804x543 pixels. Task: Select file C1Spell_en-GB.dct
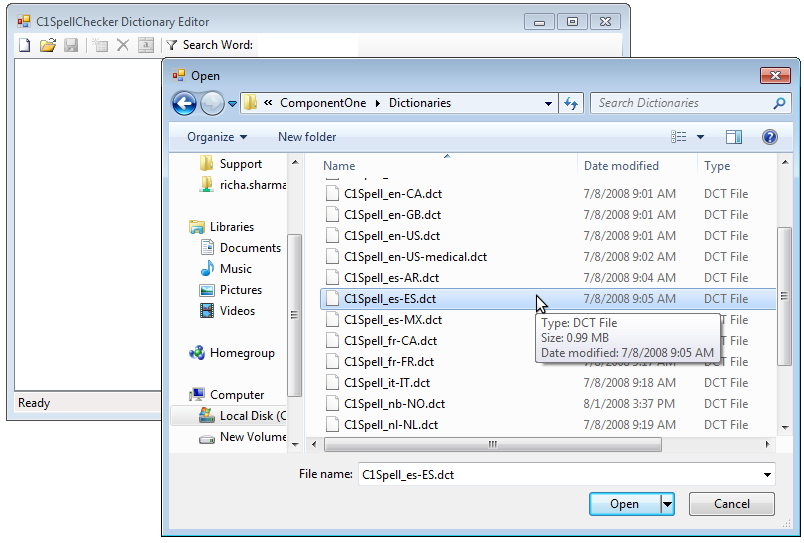[392, 215]
